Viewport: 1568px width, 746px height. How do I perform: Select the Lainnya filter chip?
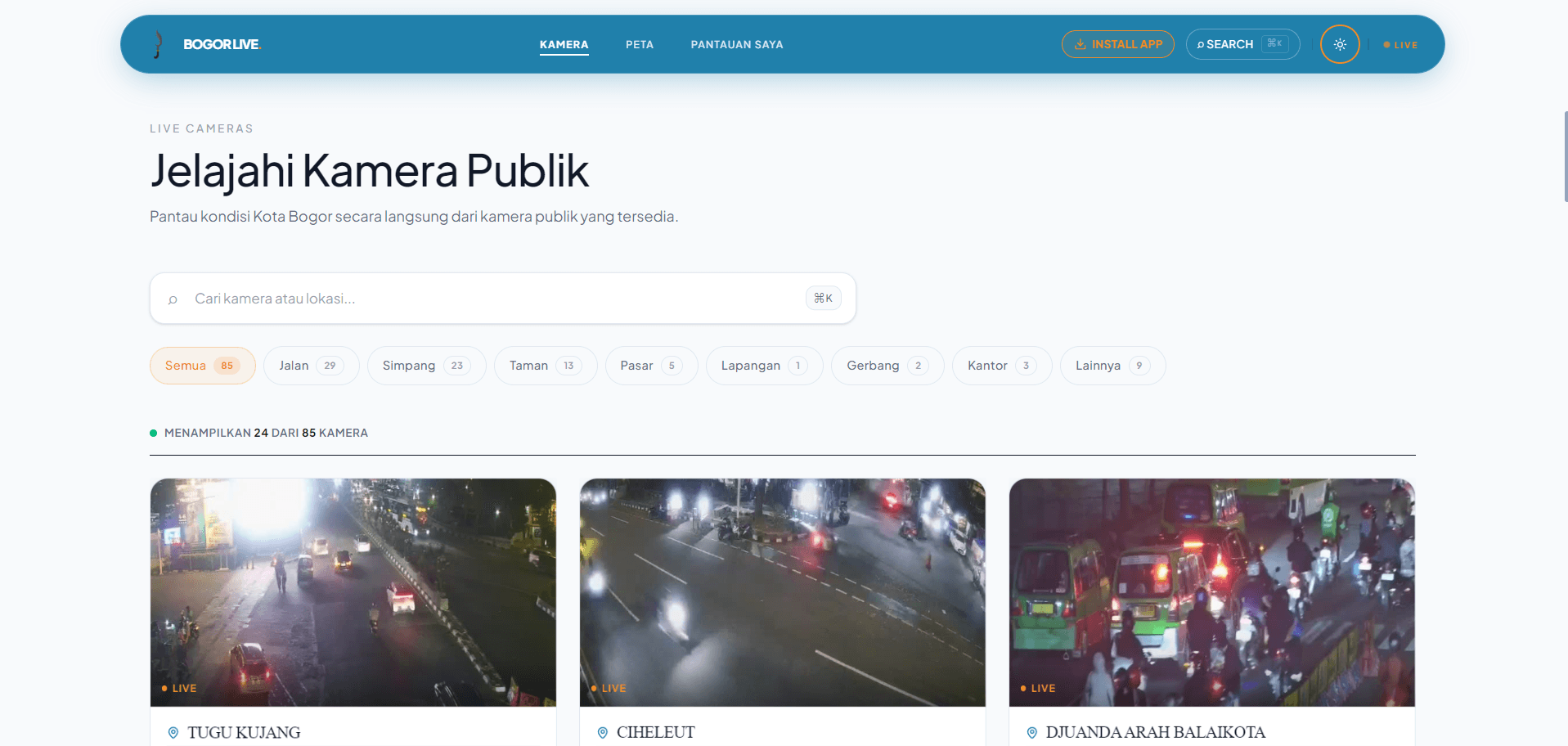(x=1112, y=366)
